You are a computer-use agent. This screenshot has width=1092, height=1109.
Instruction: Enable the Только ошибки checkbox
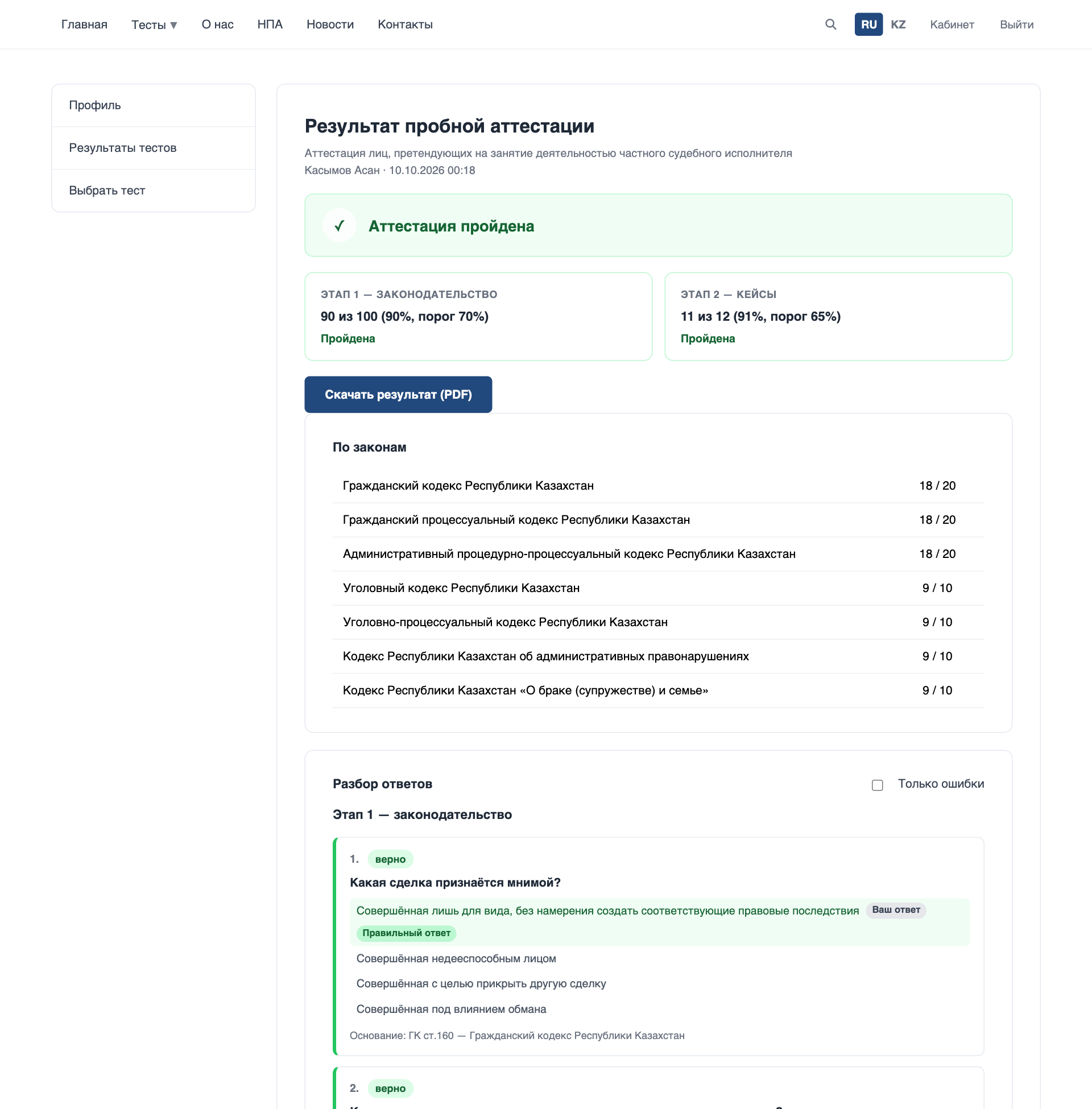point(877,785)
